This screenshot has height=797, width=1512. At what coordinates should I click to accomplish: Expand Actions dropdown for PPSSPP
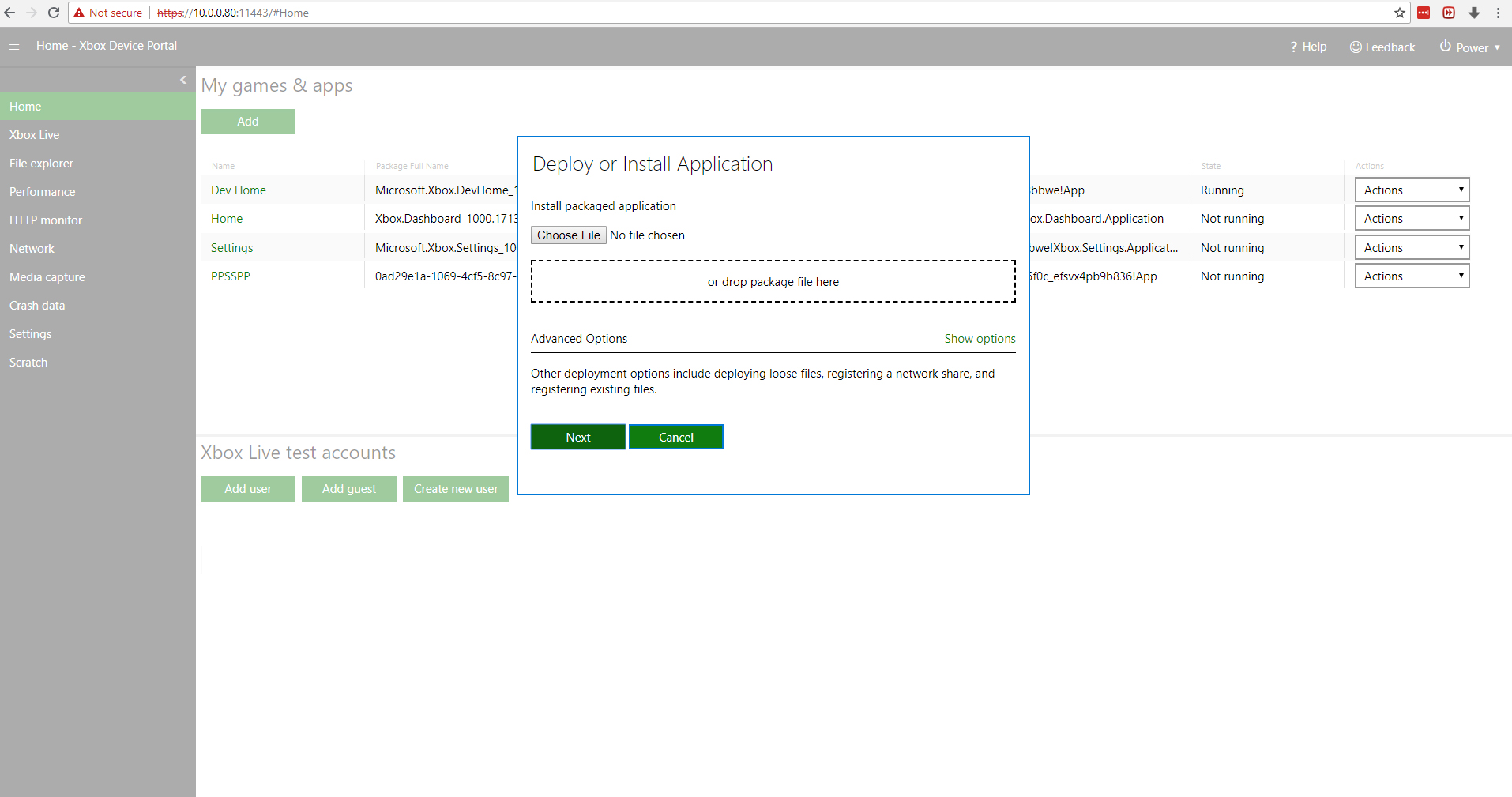(x=1412, y=276)
